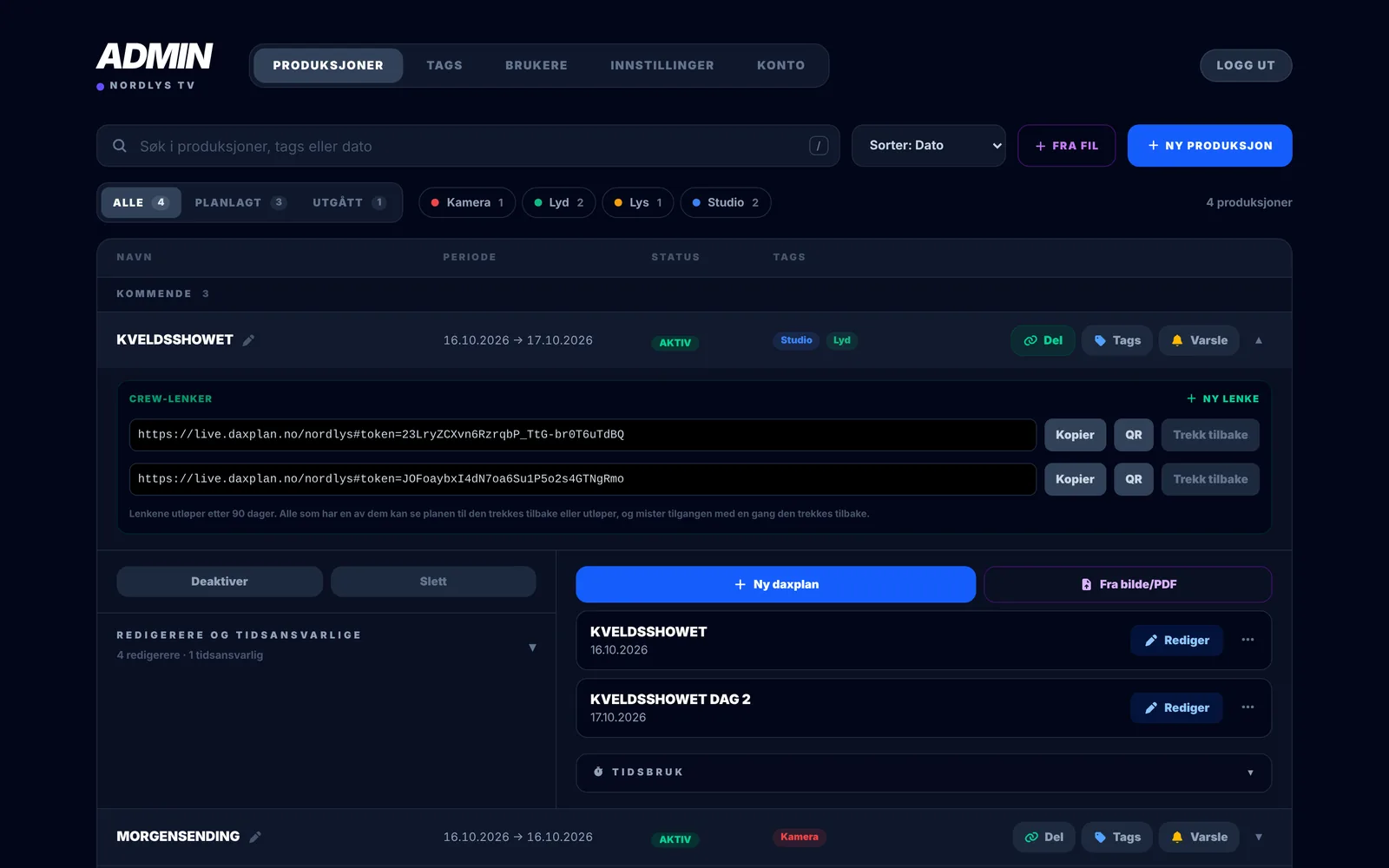
Task: Click Ny lenke in crew-lenker
Action: coord(1222,398)
